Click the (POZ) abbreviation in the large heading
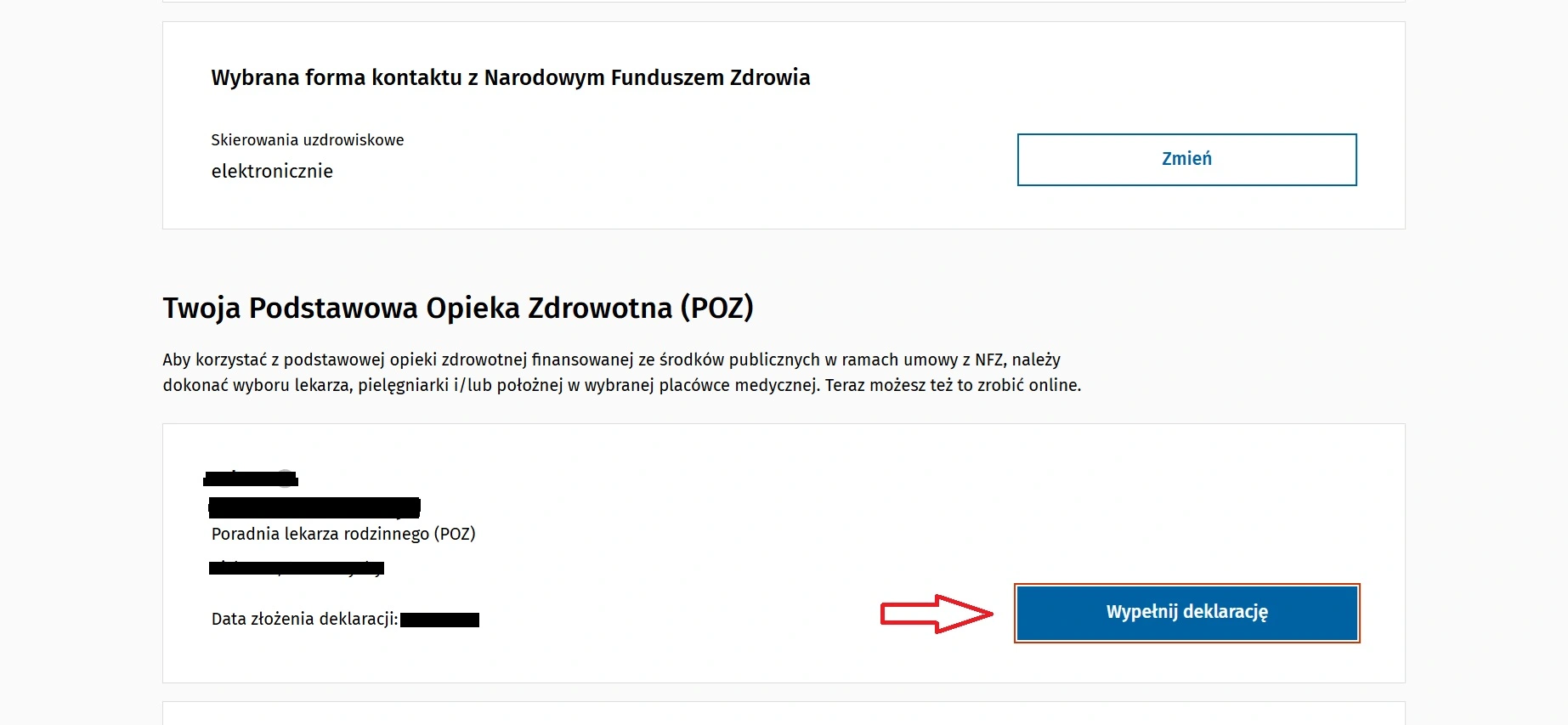 click(x=716, y=308)
